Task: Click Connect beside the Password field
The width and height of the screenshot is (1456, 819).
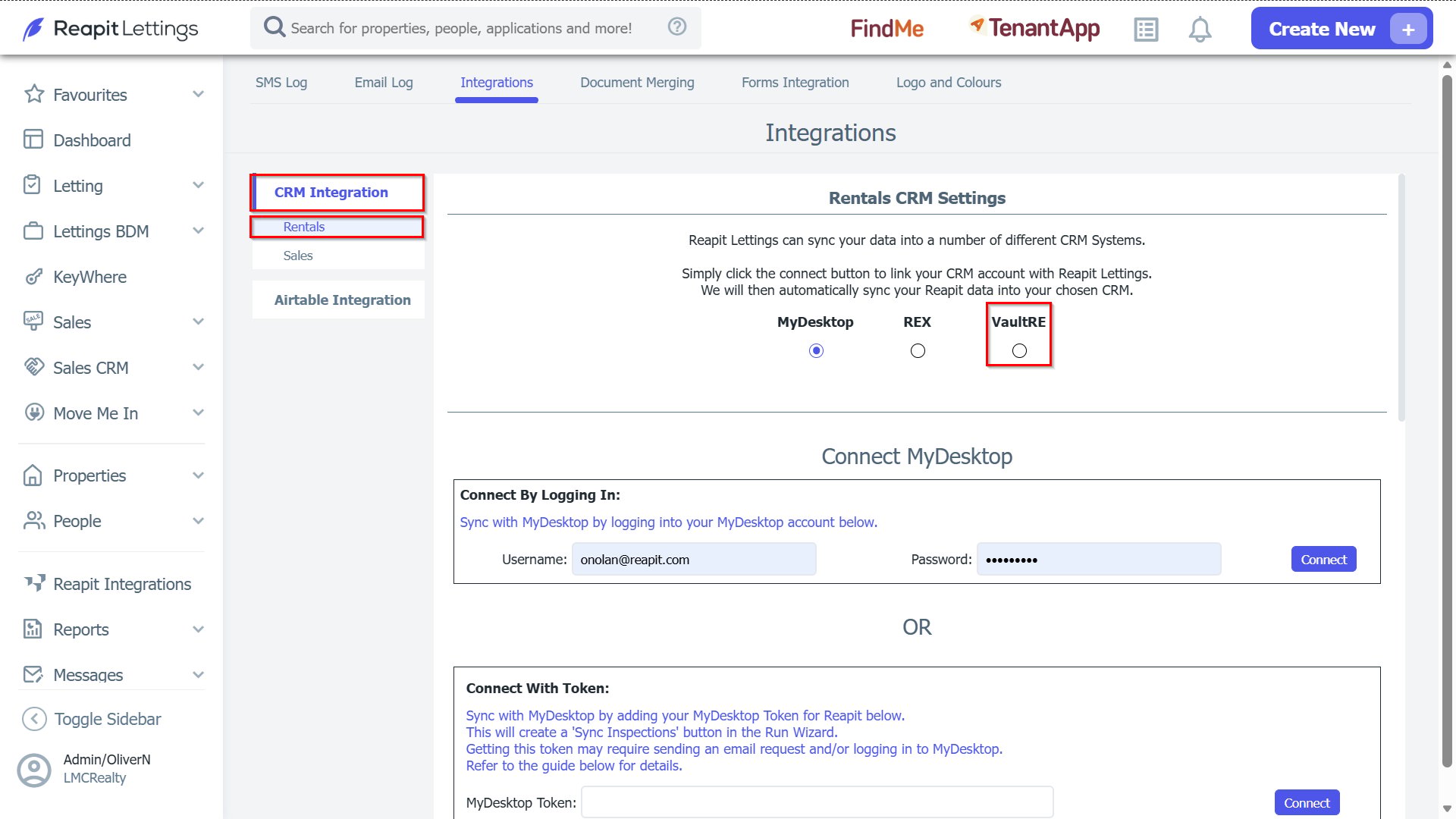Action: (x=1323, y=560)
